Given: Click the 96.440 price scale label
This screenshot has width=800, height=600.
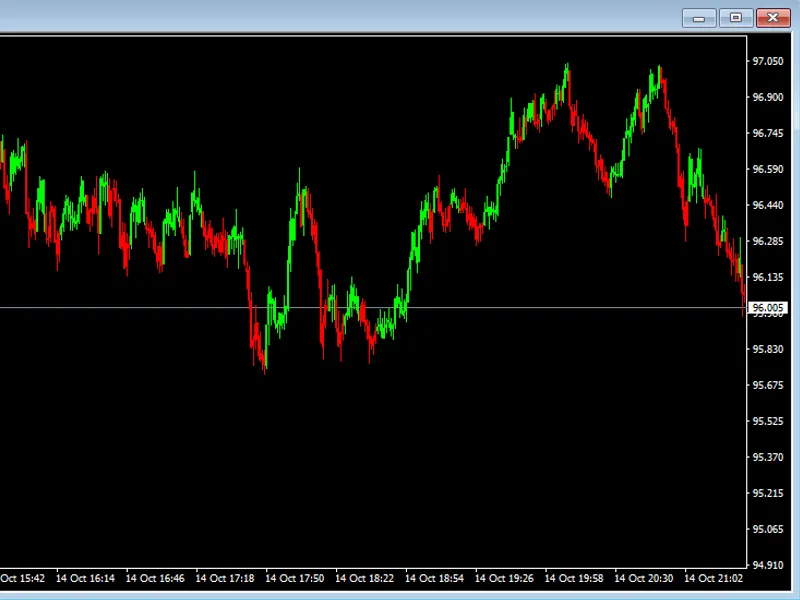Looking at the screenshot, I should [x=768, y=205].
